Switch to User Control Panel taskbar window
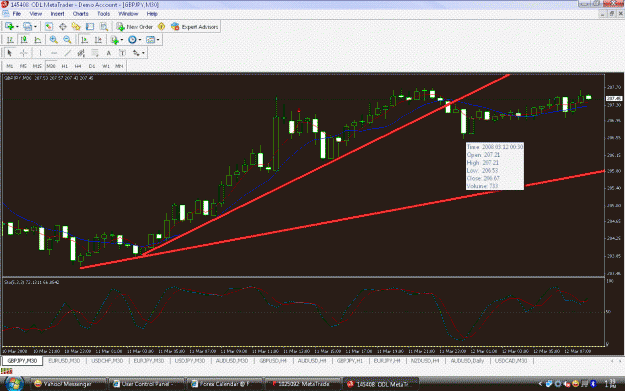 pyautogui.click(x=146, y=384)
